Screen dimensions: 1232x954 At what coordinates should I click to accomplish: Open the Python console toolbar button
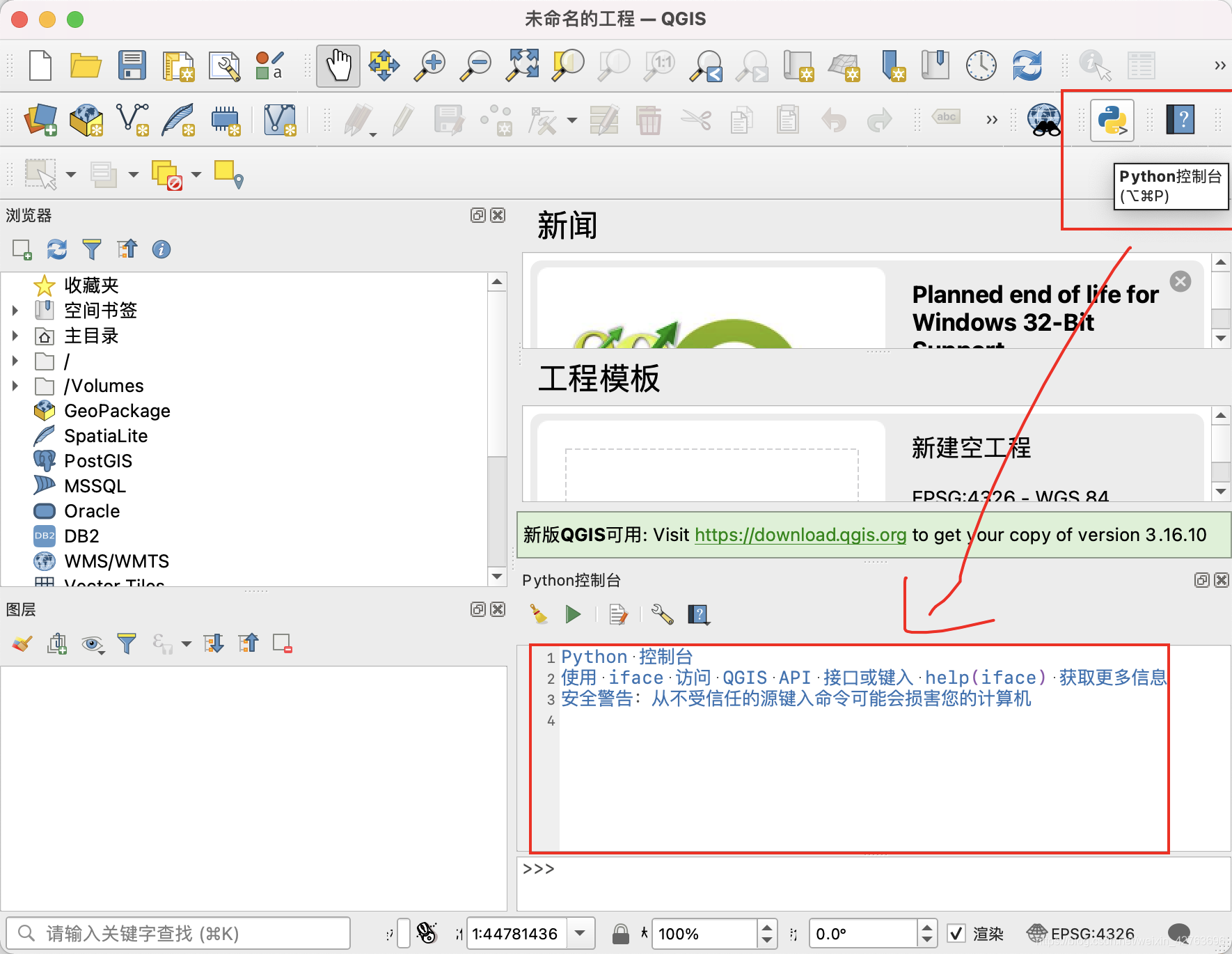(1112, 120)
